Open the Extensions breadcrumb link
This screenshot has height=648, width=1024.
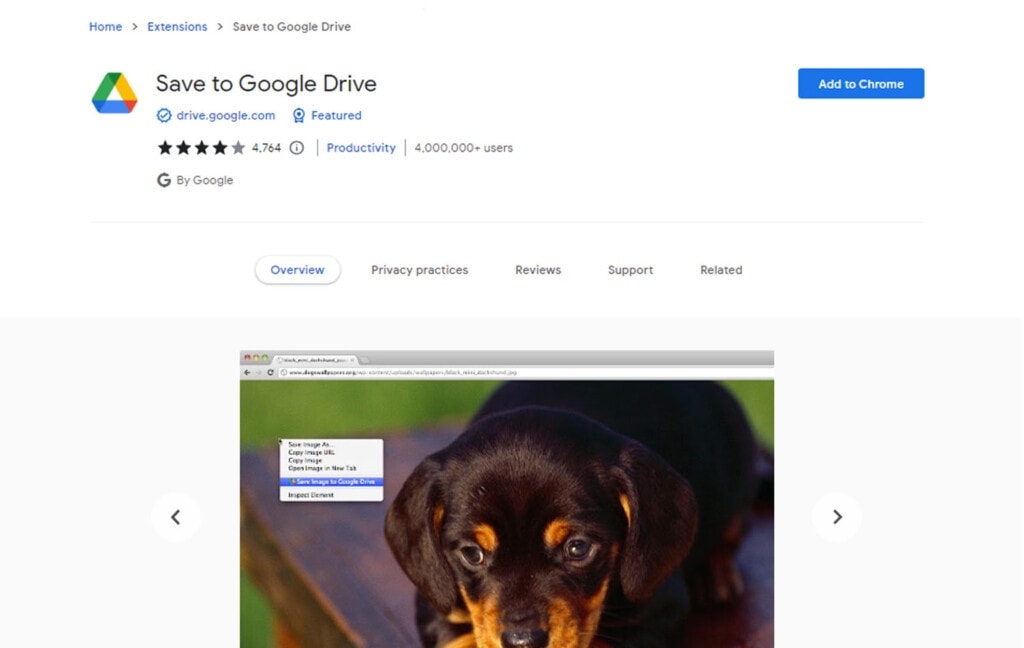(177, 27)
